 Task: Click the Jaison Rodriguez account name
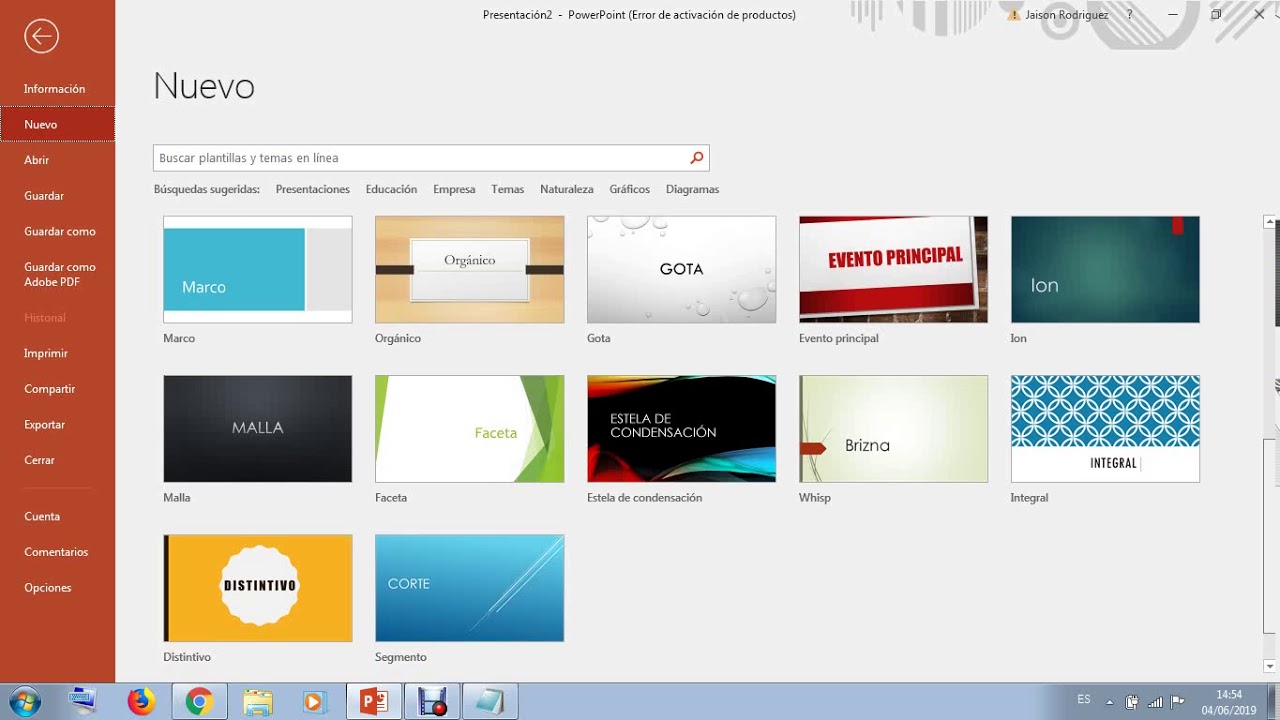(1067, 15)
